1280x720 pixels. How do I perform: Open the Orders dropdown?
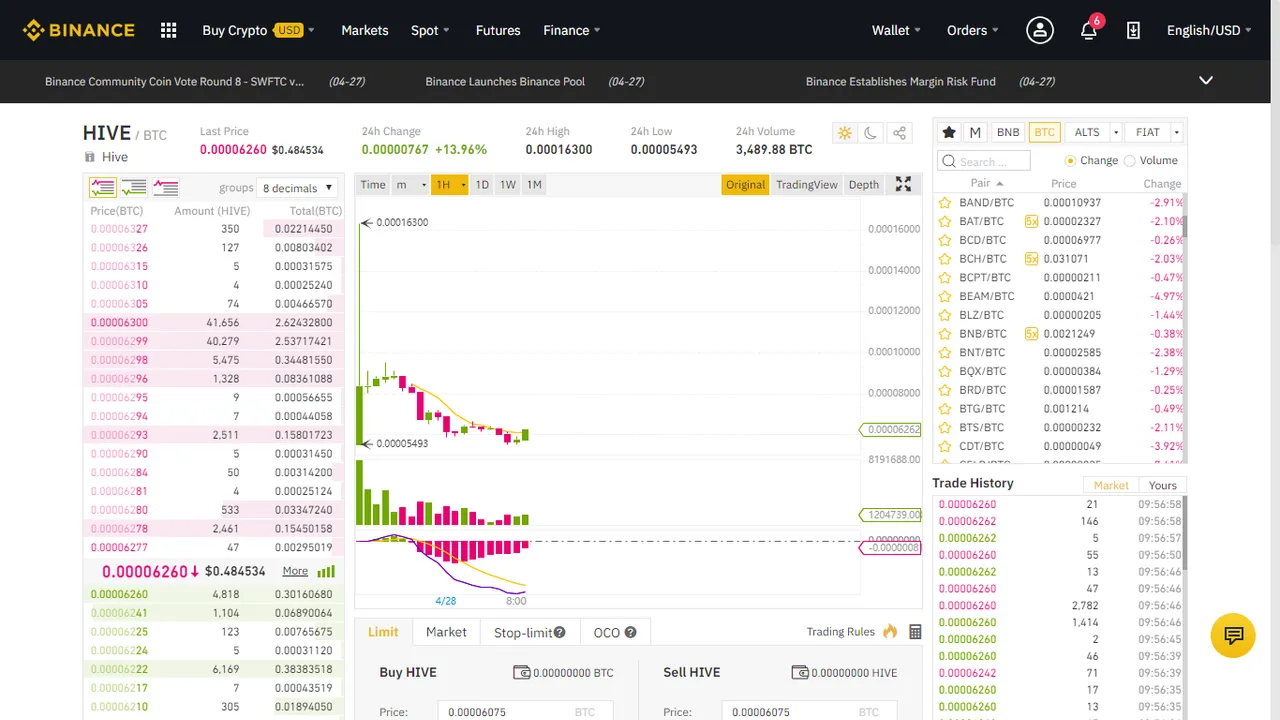(972, 30)
